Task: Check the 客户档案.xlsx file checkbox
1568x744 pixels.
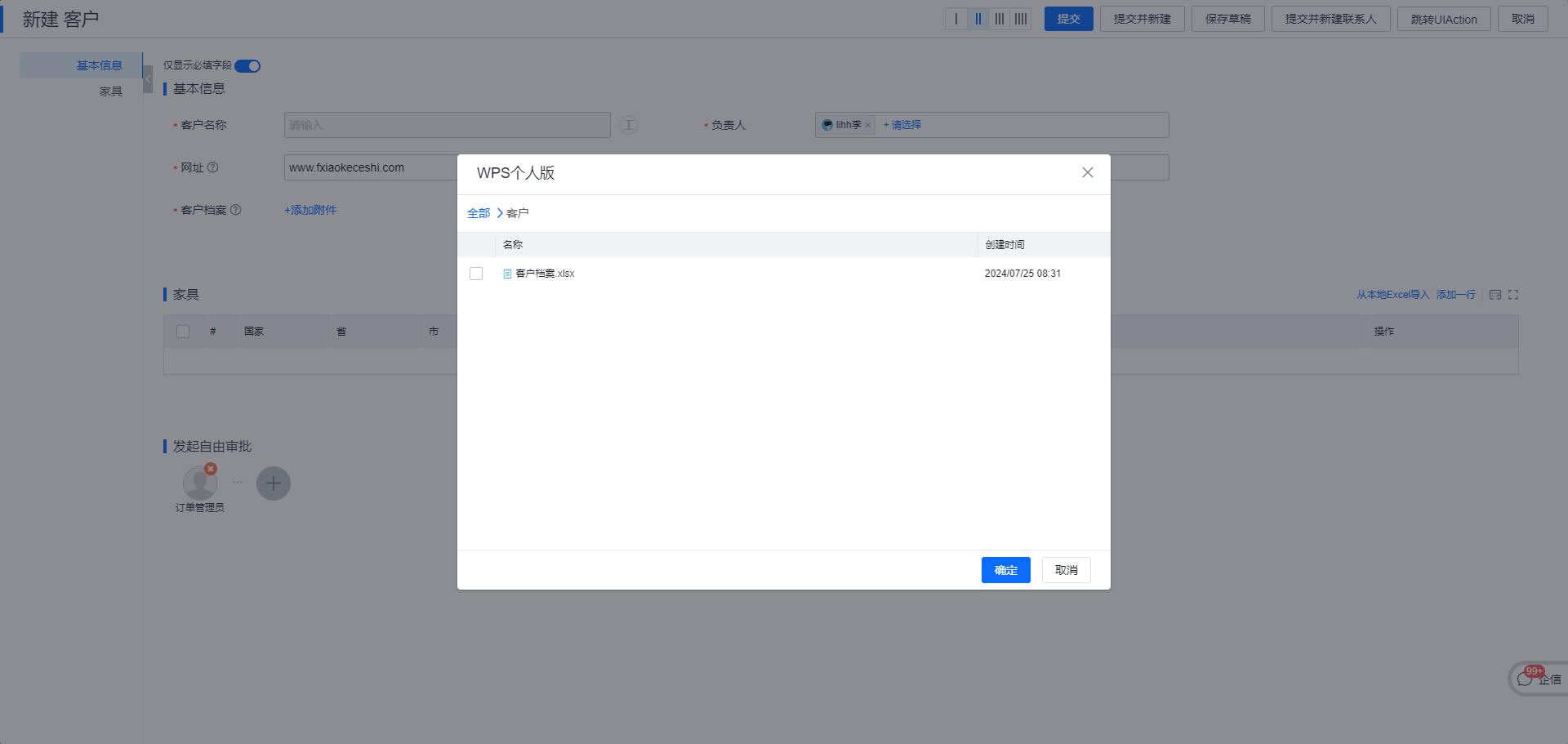Action: tap(476, 274)
